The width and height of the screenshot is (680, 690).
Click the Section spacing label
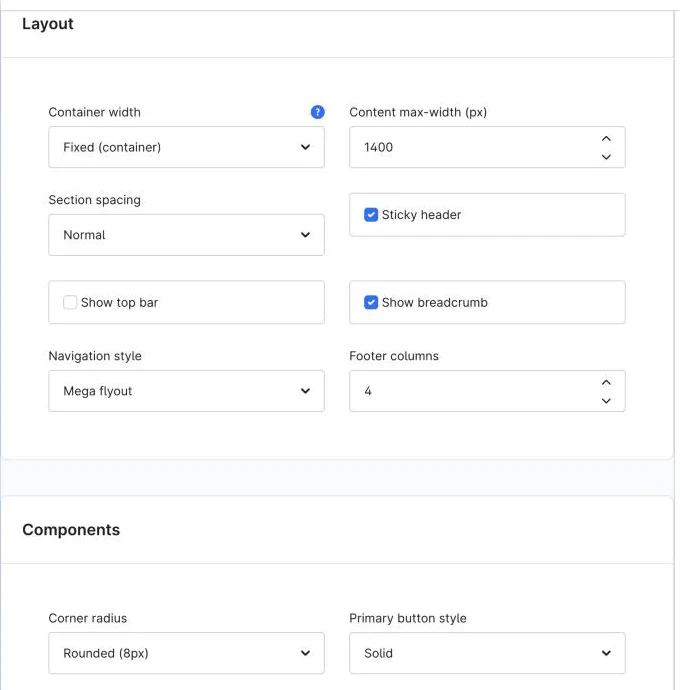pyautogui.click(x=95, y=200)
